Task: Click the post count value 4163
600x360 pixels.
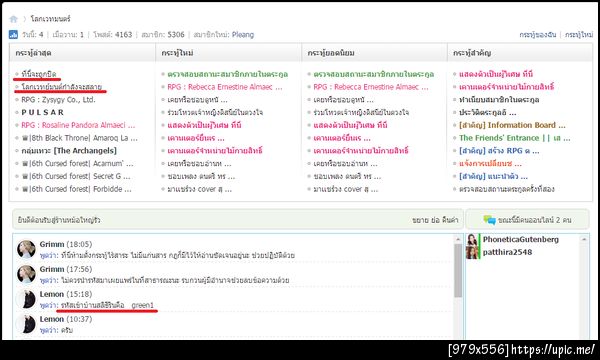Action: pyautogui.click(x=124, y=35)
